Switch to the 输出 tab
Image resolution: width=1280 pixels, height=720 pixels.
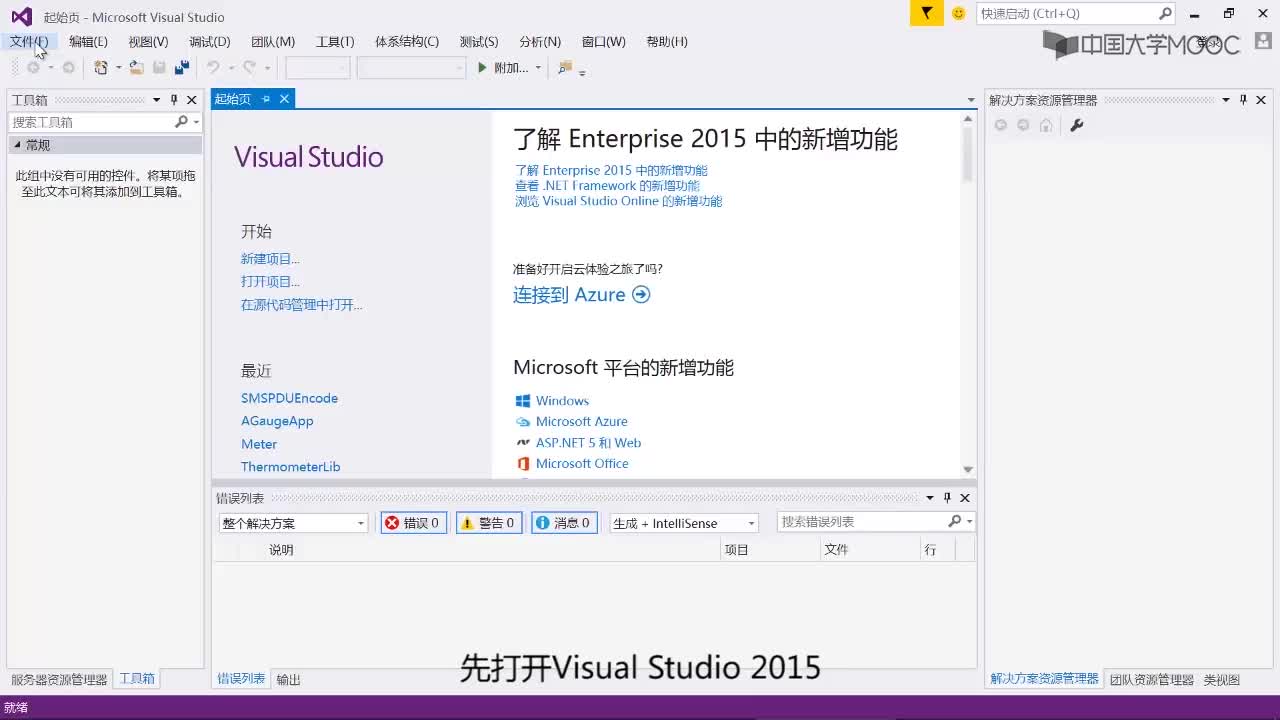tap(288, 679)
